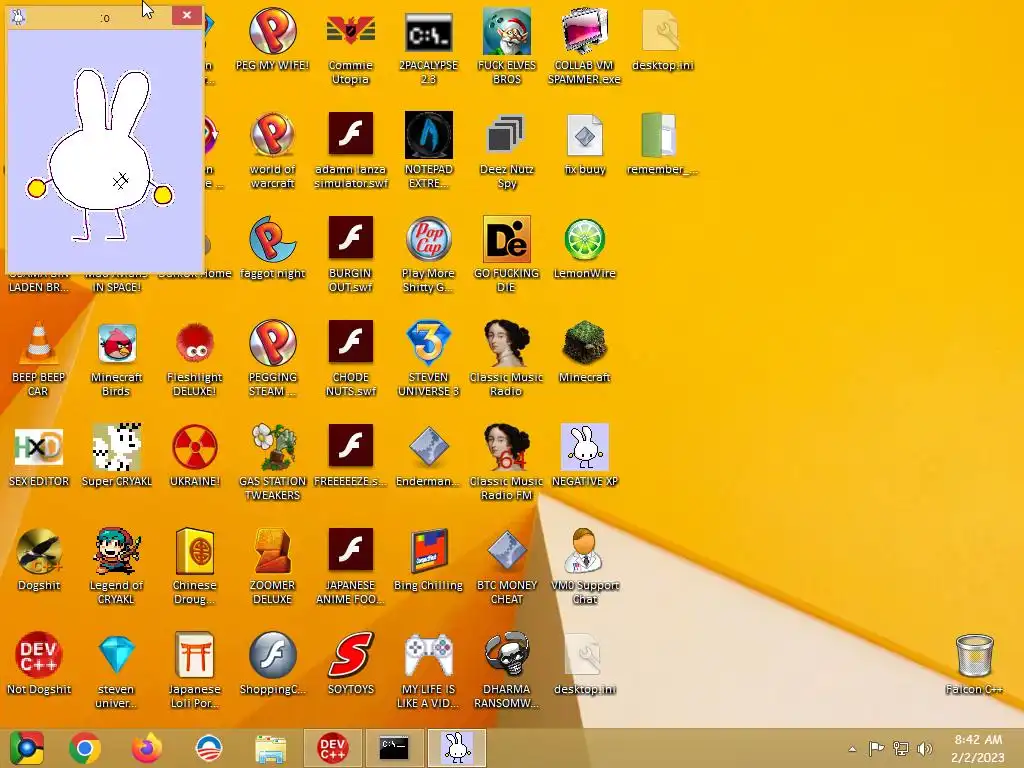Click the Bing Chilling icon
Image resolution: width=1024 pixels, height=768 pixels.
click(x=428, y=551)
